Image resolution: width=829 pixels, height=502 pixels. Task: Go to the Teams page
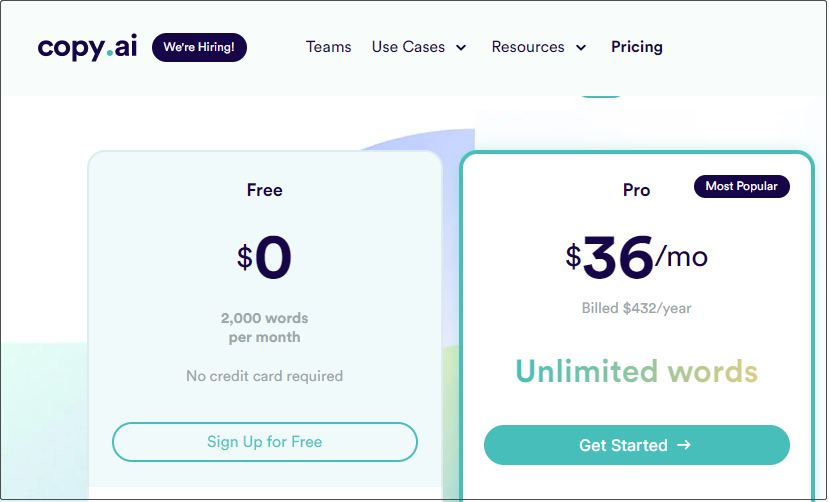pyautogui.click(x=328, y=47)
